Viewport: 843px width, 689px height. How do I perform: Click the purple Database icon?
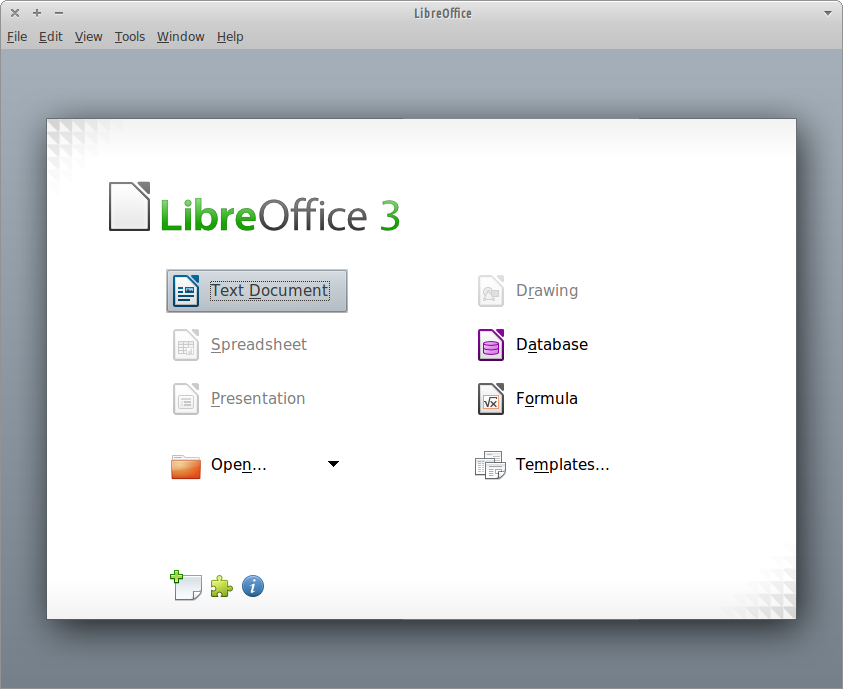point(491,344)
